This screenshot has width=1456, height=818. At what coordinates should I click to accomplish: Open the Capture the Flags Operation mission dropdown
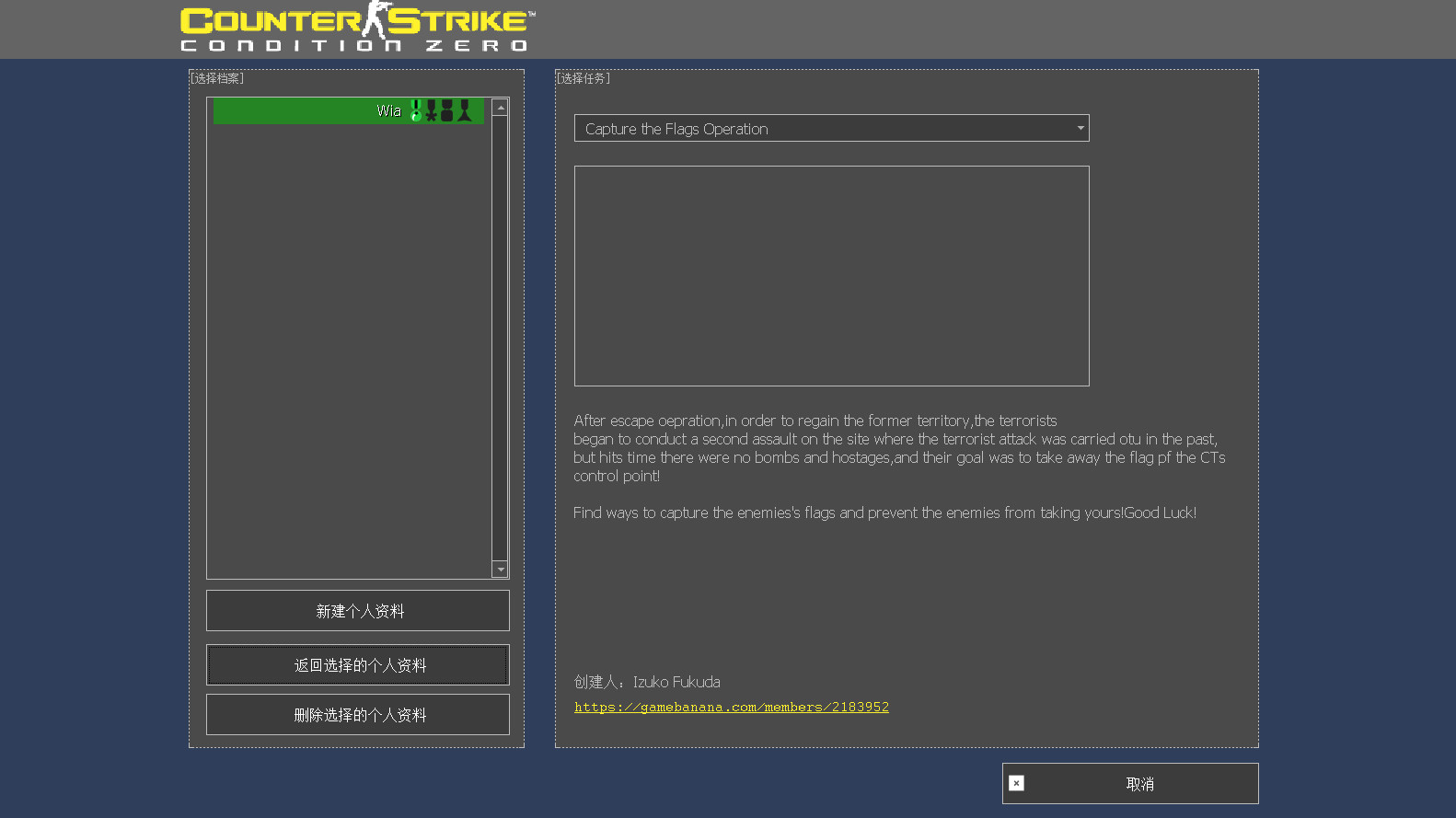tap(831, 128)
